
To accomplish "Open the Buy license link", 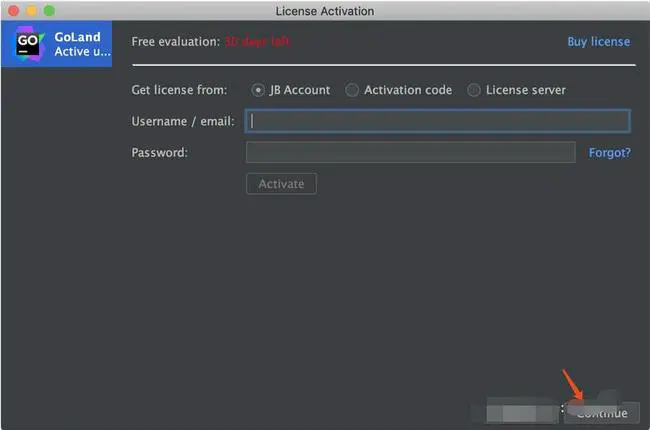I will pyautogui.click(x=598, y=42).
